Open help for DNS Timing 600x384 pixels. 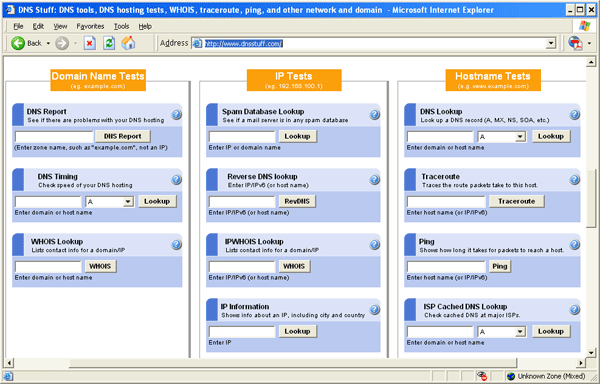click(176, 179)
